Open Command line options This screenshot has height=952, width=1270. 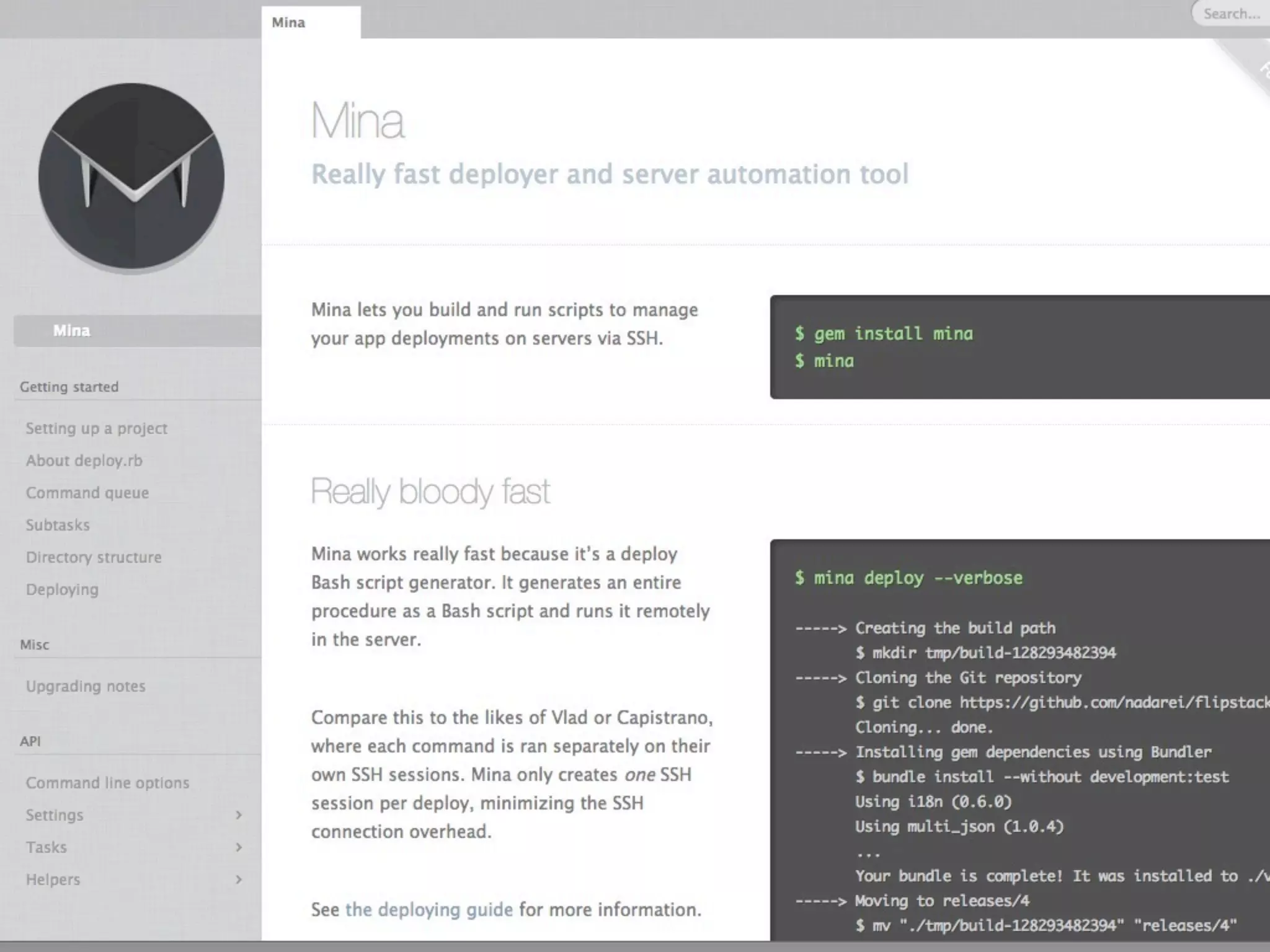(107, 783)
